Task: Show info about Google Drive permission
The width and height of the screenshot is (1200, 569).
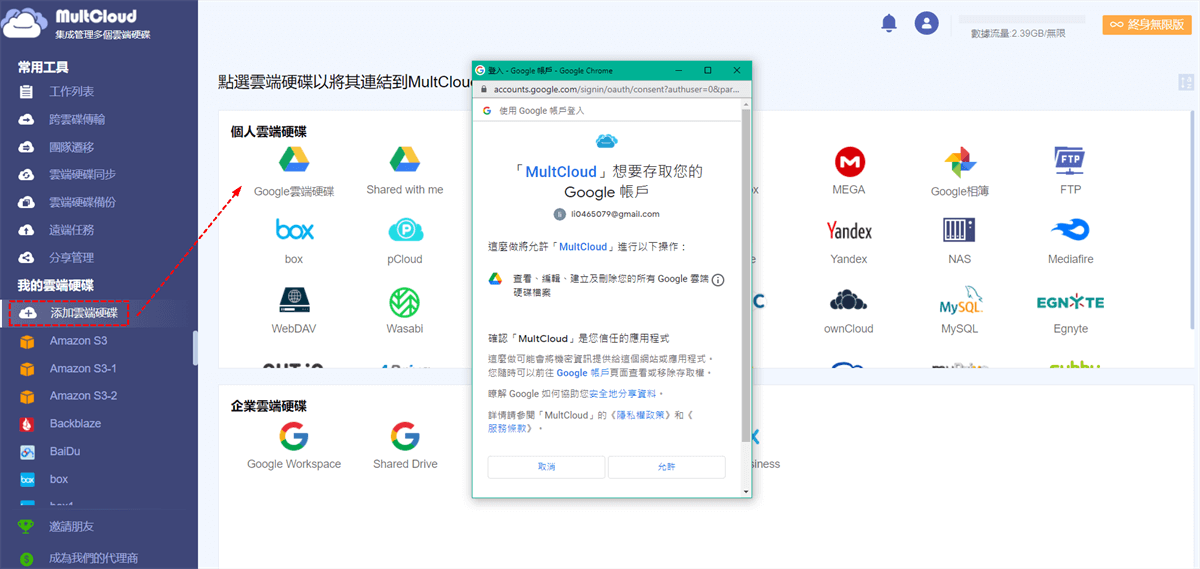Action: (x=717, y=280)
